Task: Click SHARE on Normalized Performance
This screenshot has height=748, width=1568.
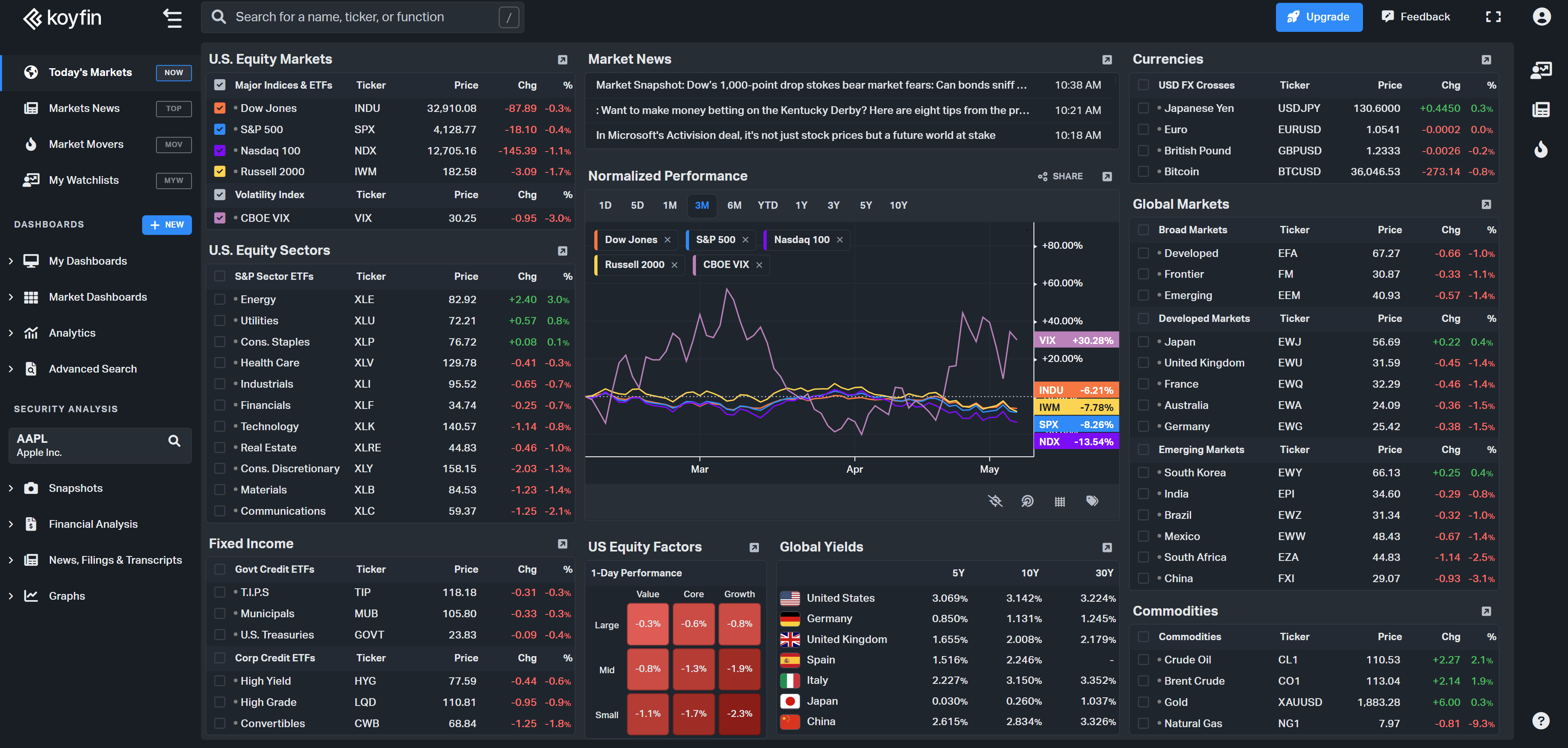Action: click(x=1060, y=176)
